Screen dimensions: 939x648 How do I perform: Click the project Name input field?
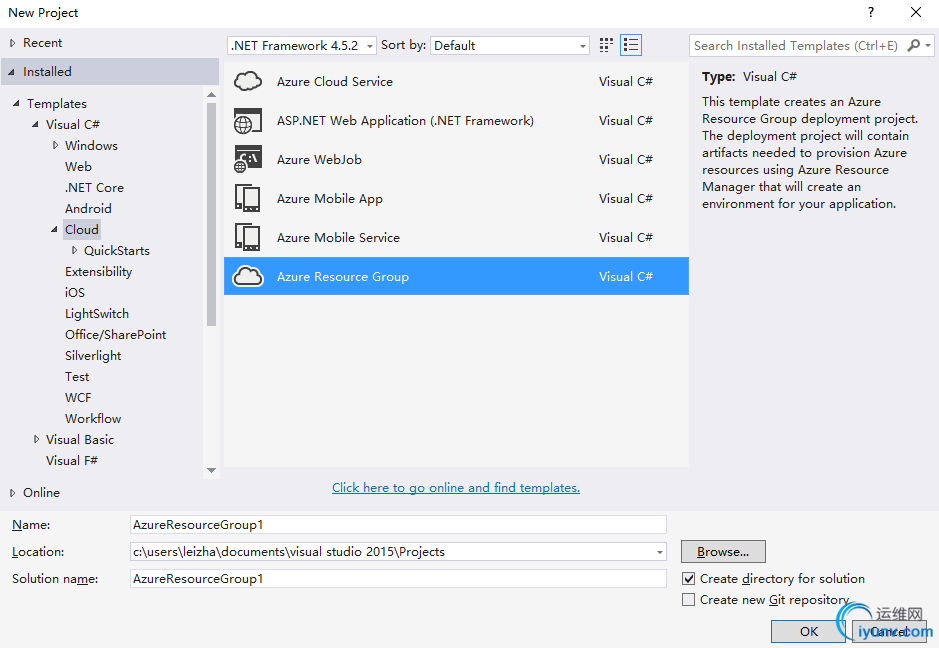tap(398, 525)
